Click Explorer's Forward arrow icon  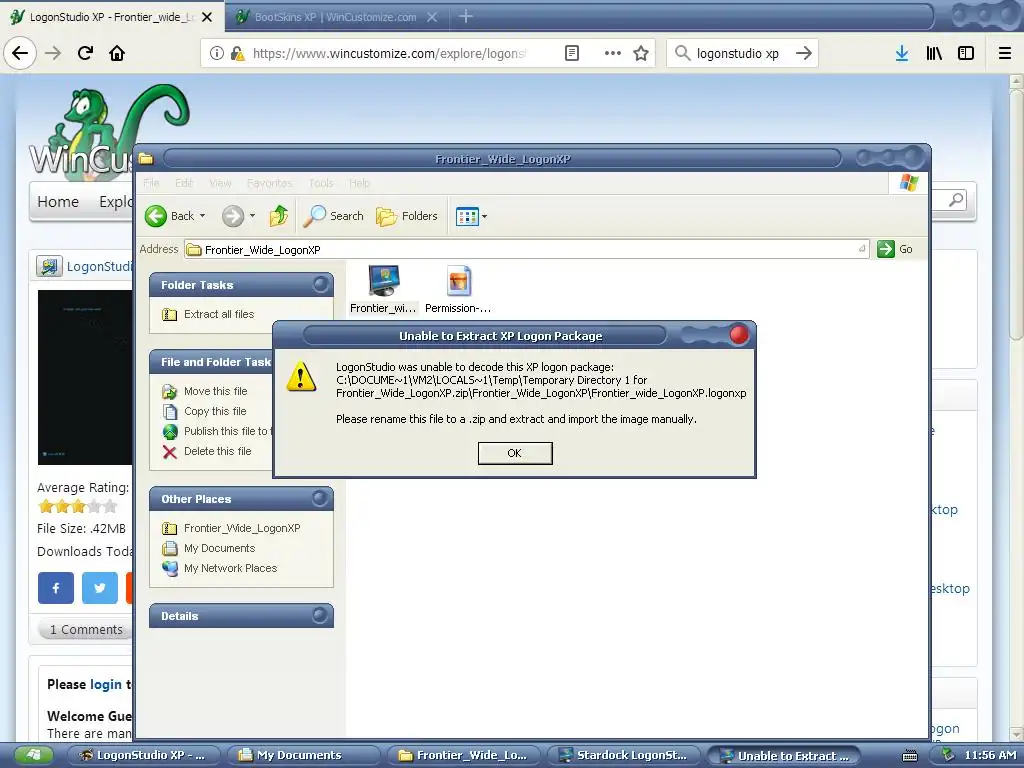click(232, 216)
